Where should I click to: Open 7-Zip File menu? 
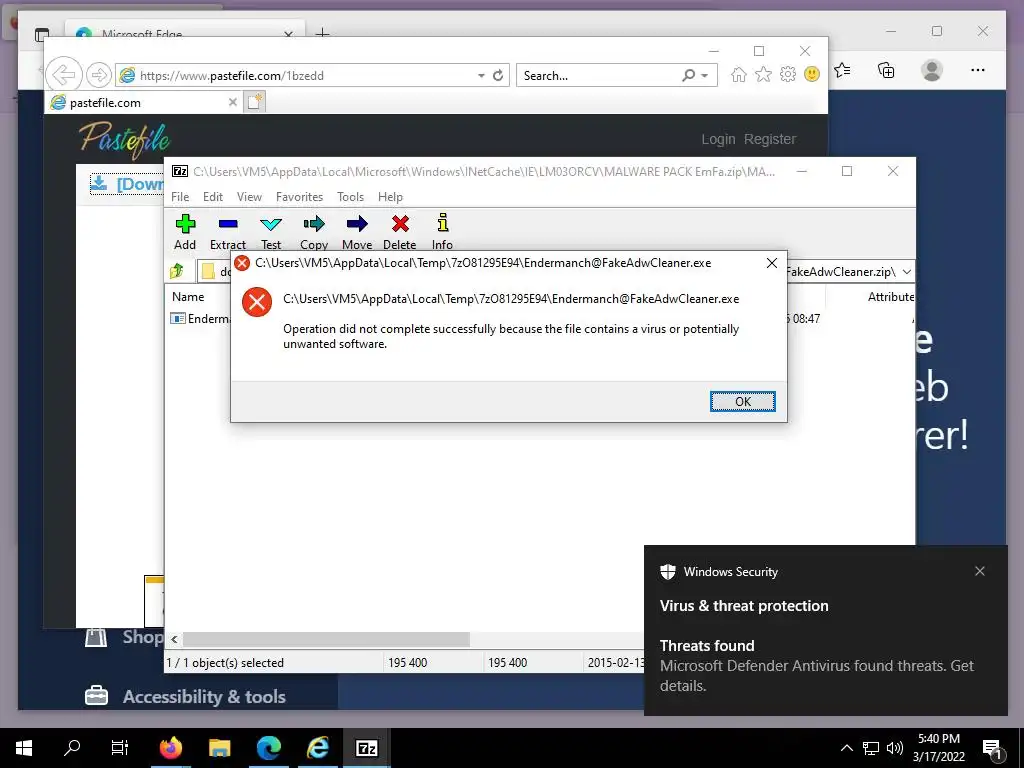(180, 197)
